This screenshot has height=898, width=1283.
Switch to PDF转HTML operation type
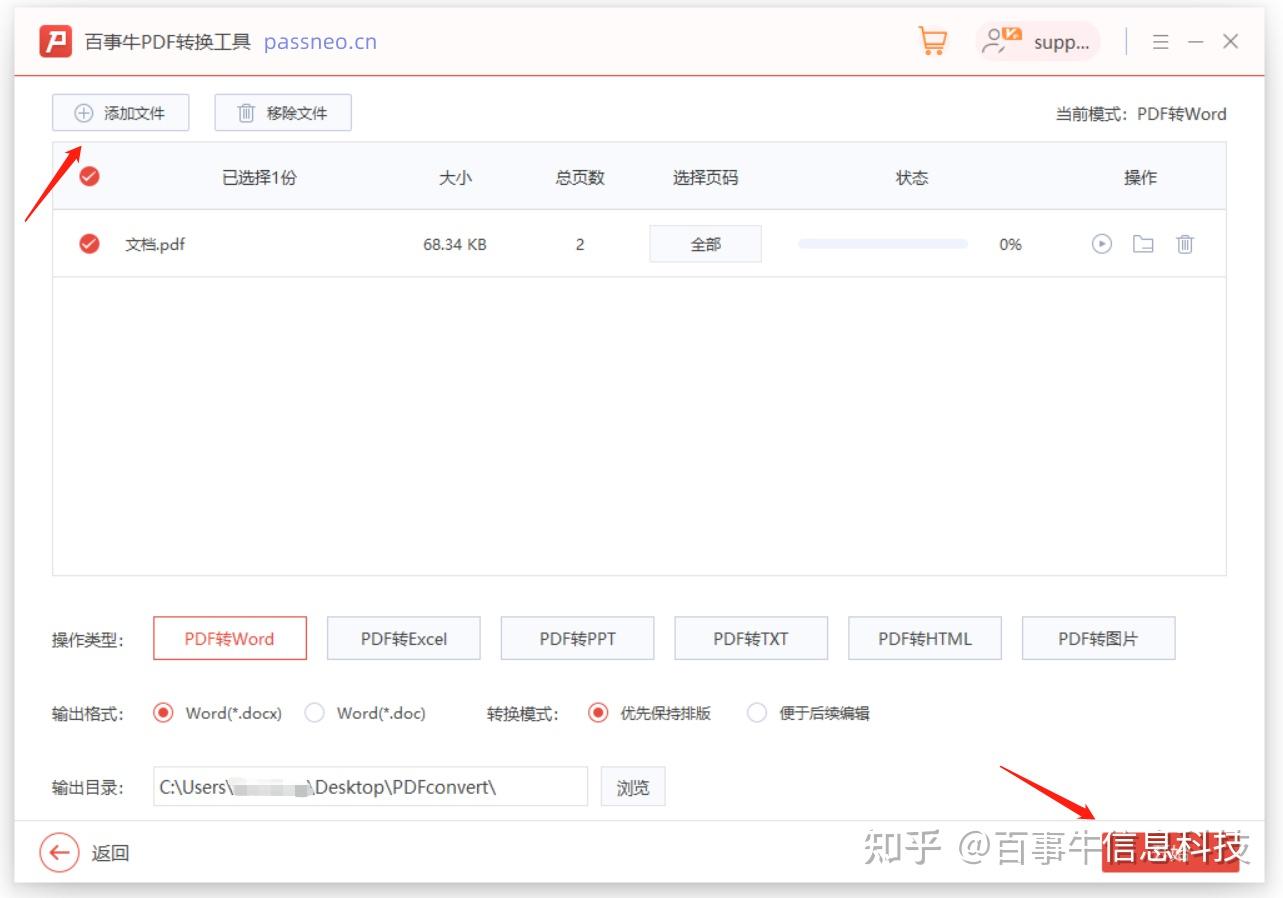click(925, 638)
